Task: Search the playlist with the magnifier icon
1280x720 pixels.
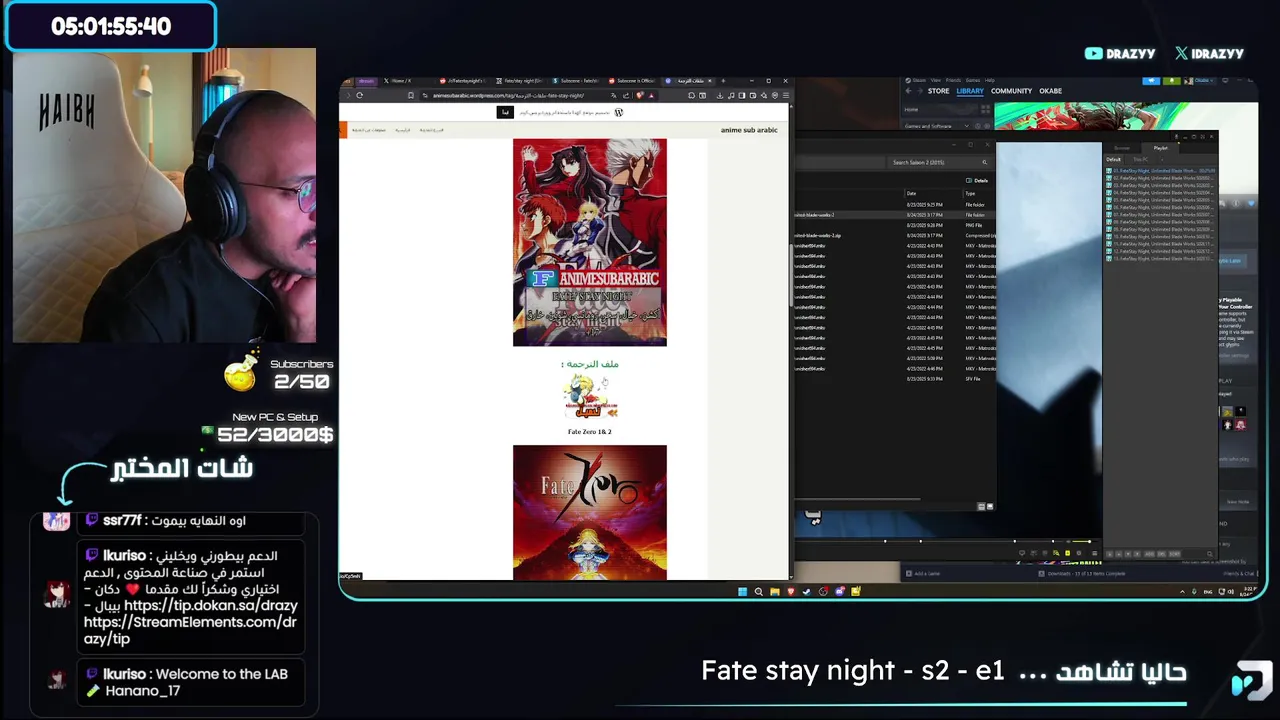Action: click(1210, 554)
